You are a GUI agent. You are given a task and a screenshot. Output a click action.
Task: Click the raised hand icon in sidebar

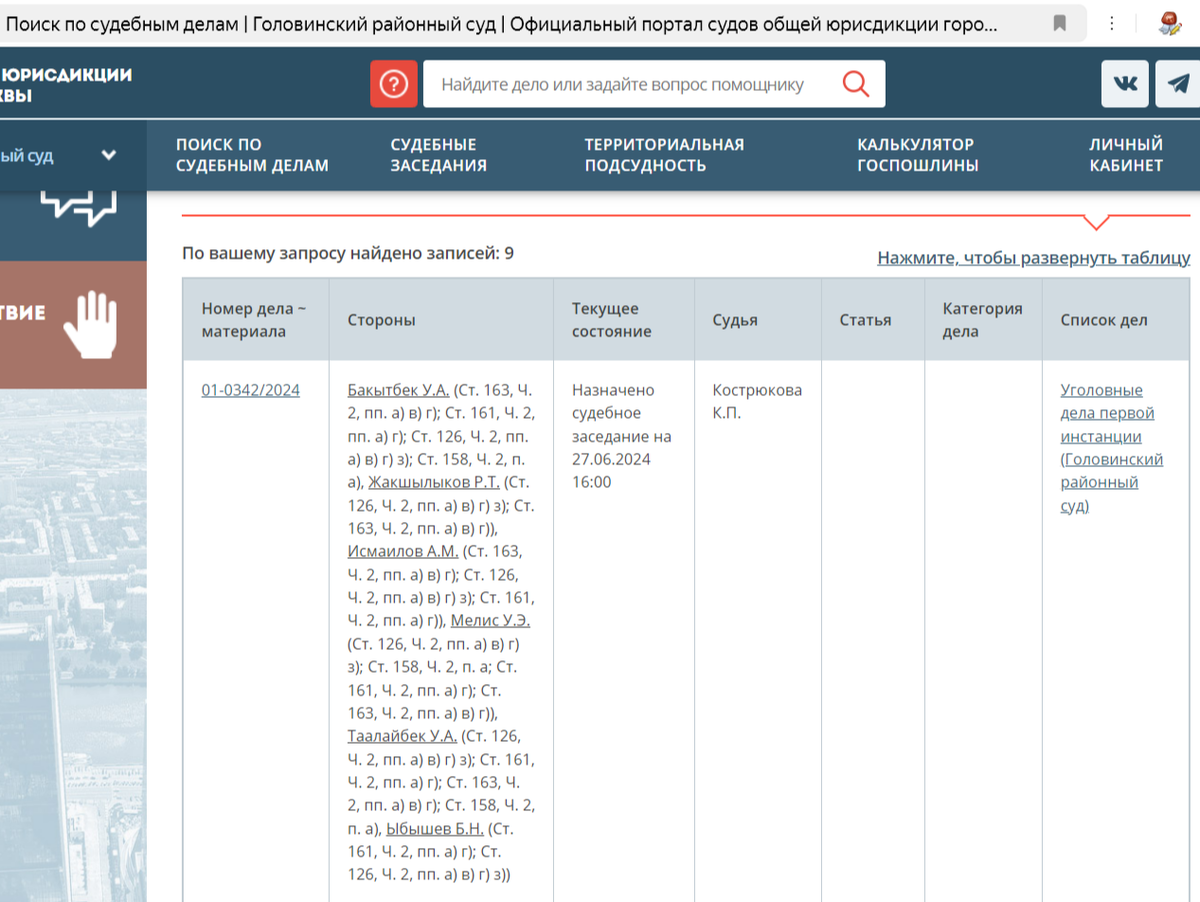[x=91, y=324]
